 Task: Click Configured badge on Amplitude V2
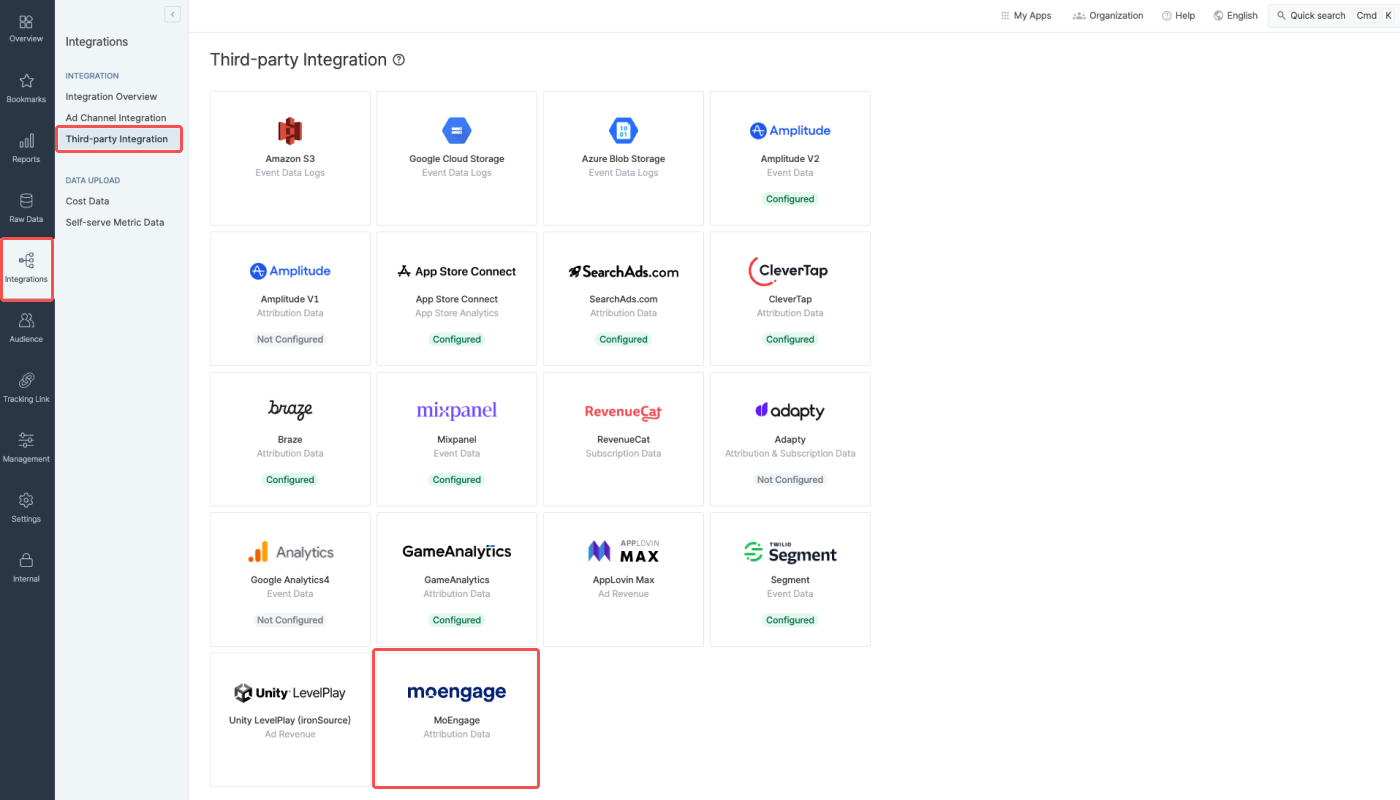point(790,199)
